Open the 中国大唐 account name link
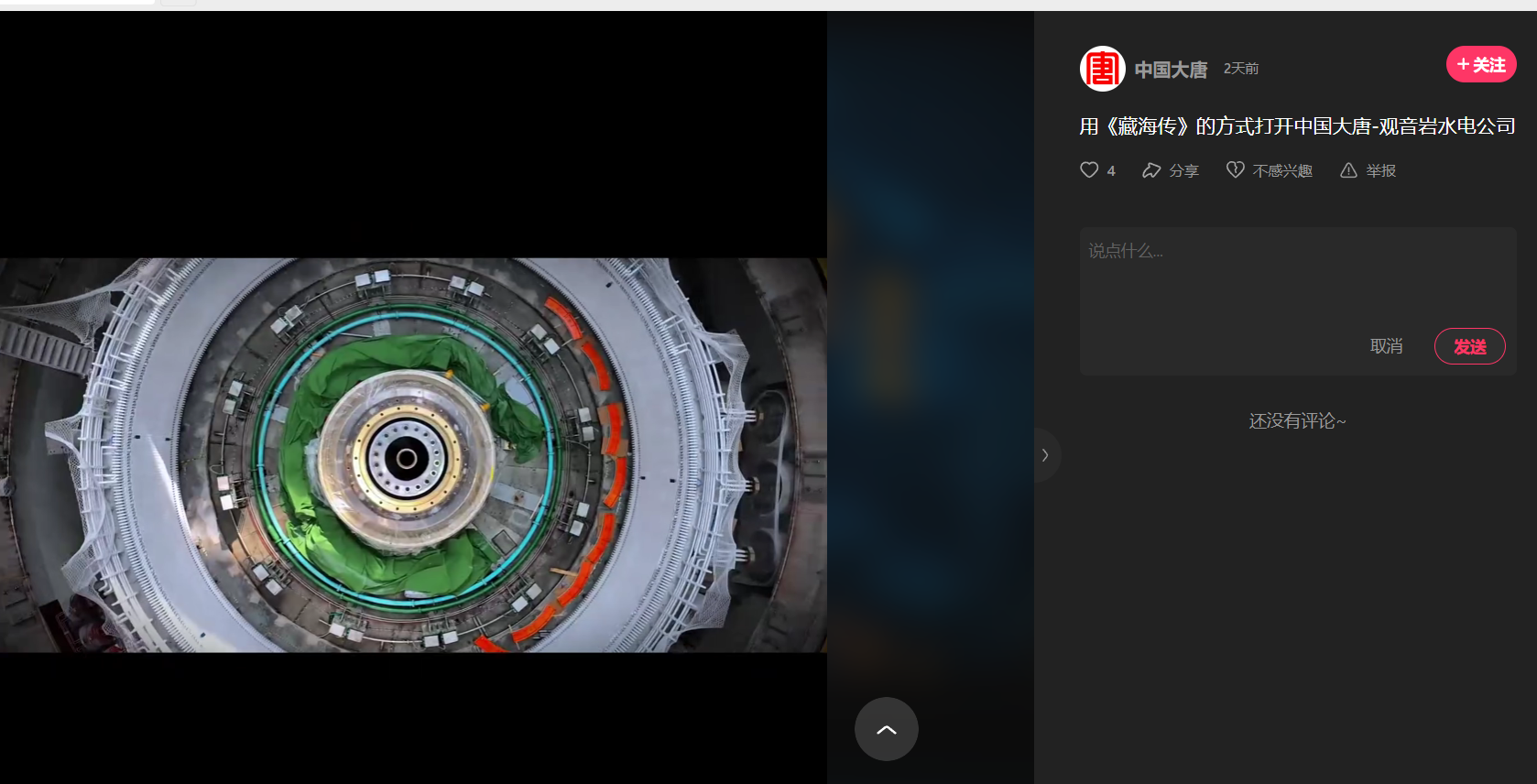Image resolution: width=1537 pixels, height=784 pixels. 1171,70
